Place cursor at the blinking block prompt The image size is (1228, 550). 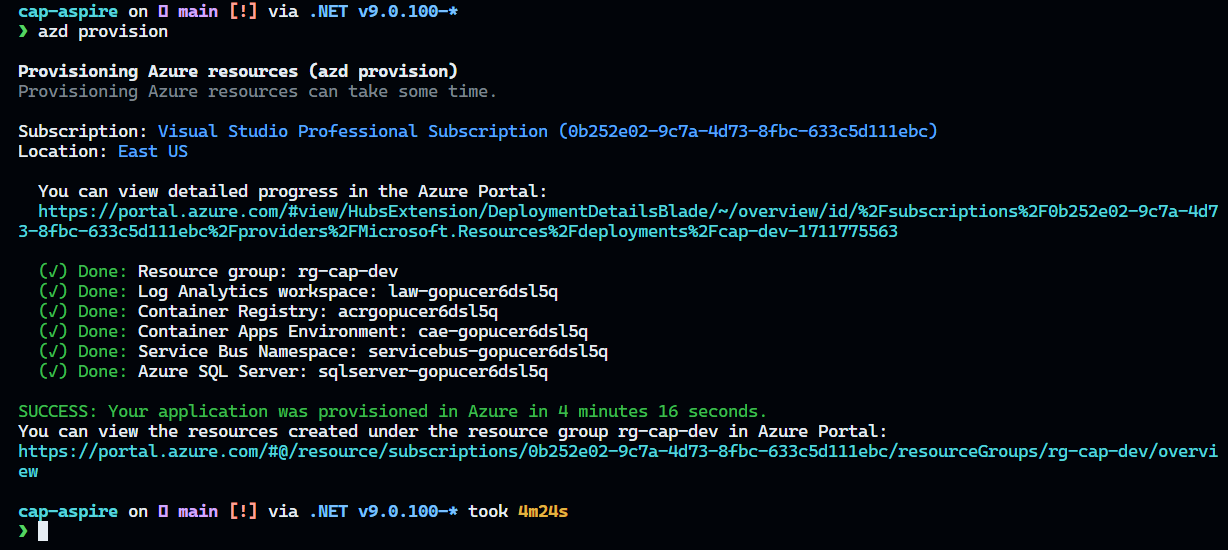43,531
